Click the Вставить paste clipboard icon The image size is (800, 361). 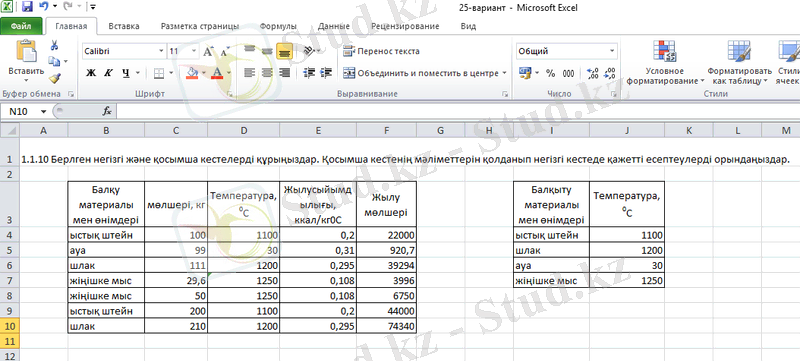point(26,51)
